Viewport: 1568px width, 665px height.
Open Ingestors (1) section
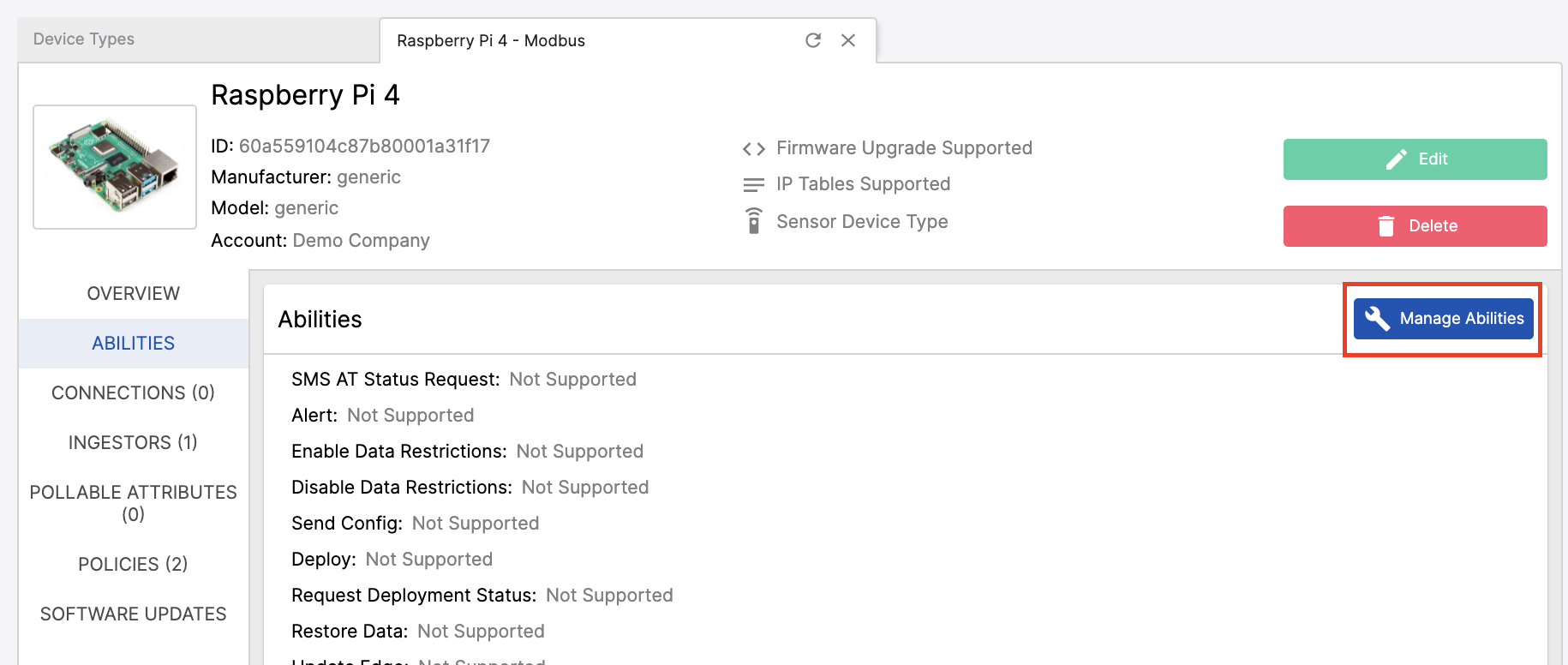[134, 443]
